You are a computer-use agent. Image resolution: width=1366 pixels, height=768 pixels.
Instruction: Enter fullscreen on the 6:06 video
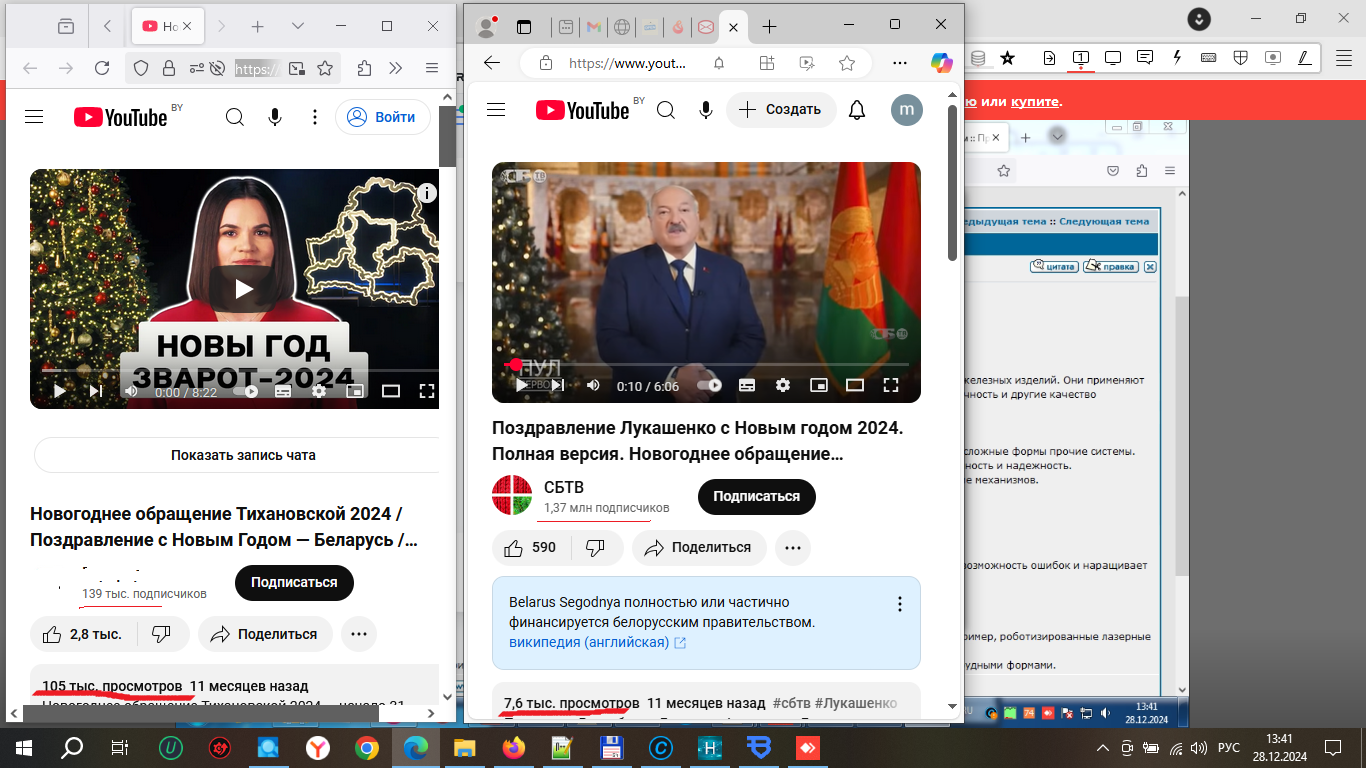[891, 385]
